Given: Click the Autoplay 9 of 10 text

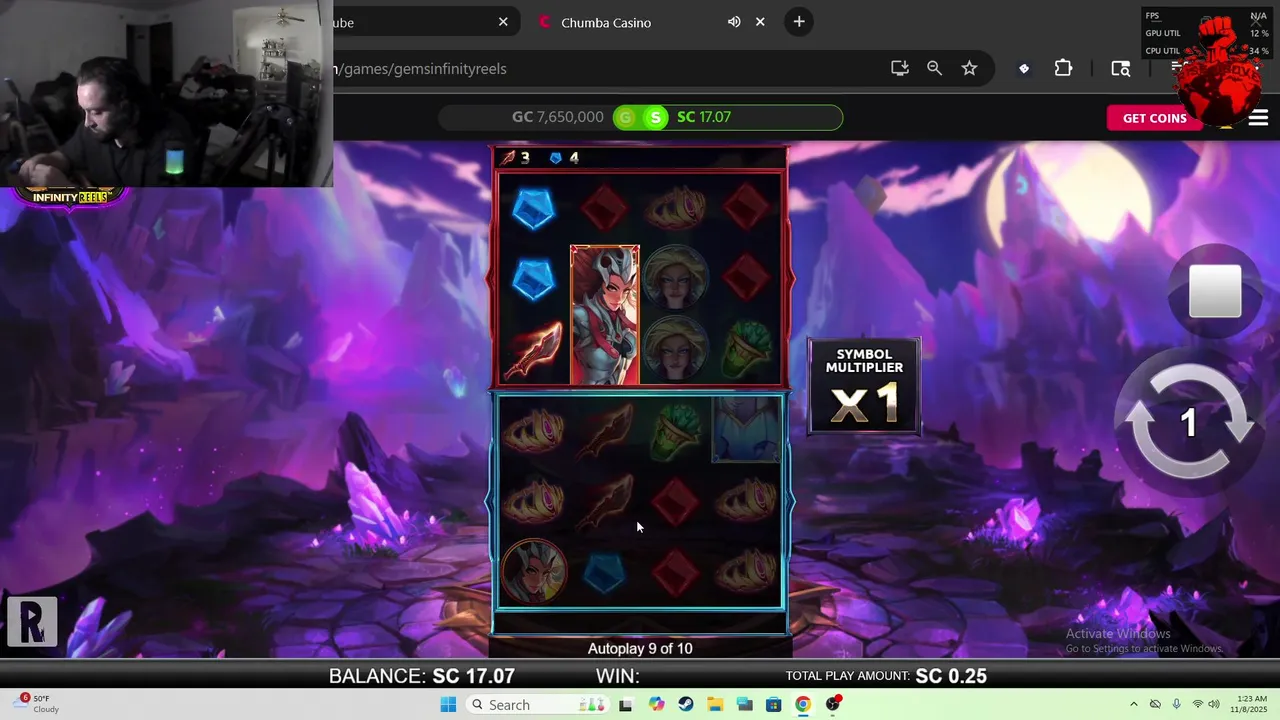Looking at the screenshot, I should point(640,649).
